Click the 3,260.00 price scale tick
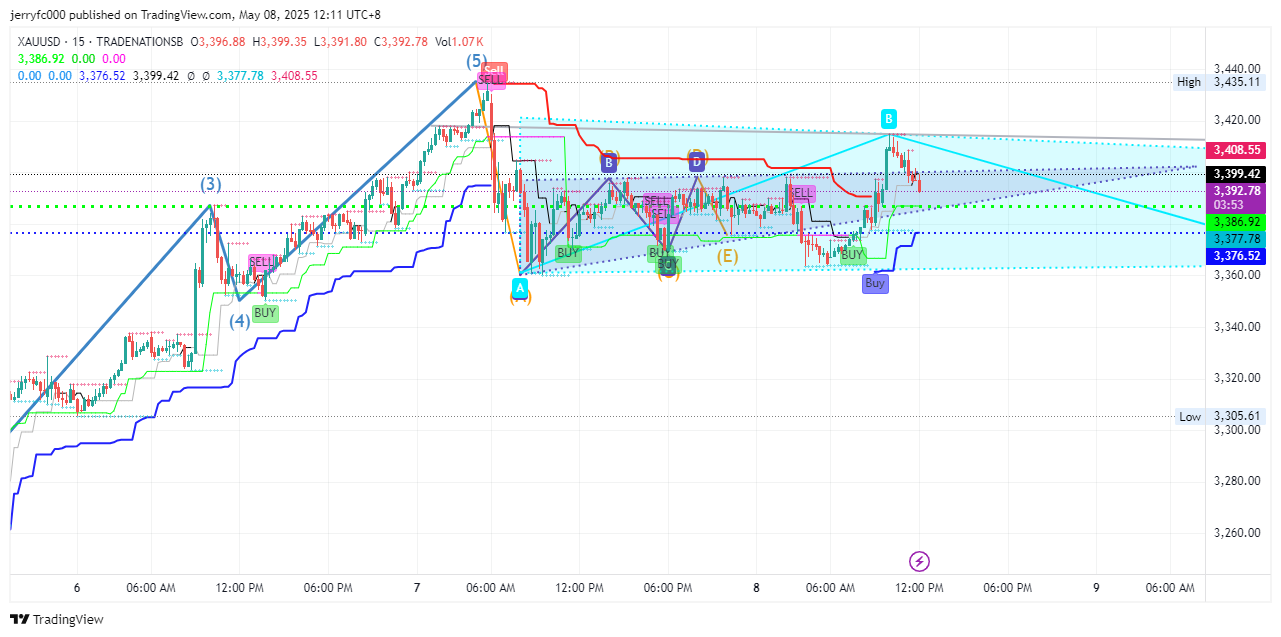Image resolution: width=1281 pixels, height=637 pixels. [1236, 533]
